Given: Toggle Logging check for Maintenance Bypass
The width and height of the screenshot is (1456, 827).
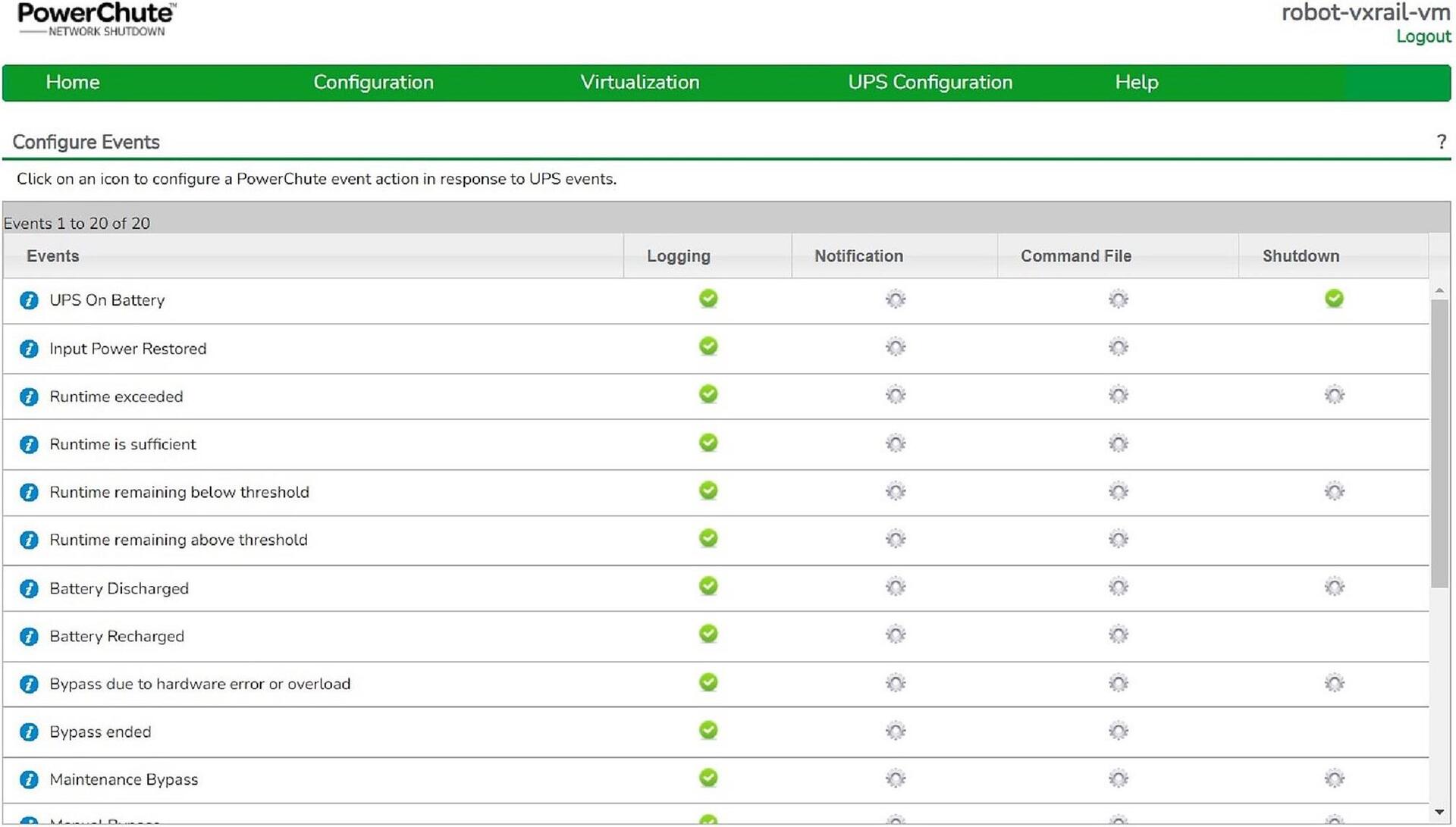Looking at the screenshot, I should (708, 778).
